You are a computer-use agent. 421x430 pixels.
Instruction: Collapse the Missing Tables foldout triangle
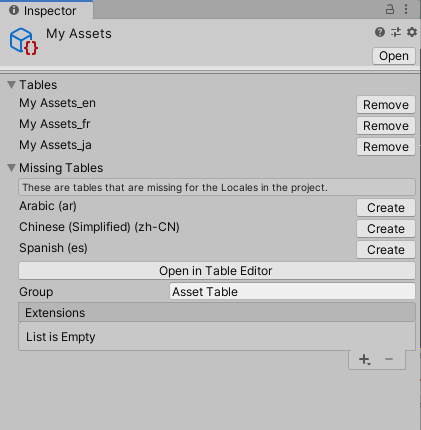[11, 168]
